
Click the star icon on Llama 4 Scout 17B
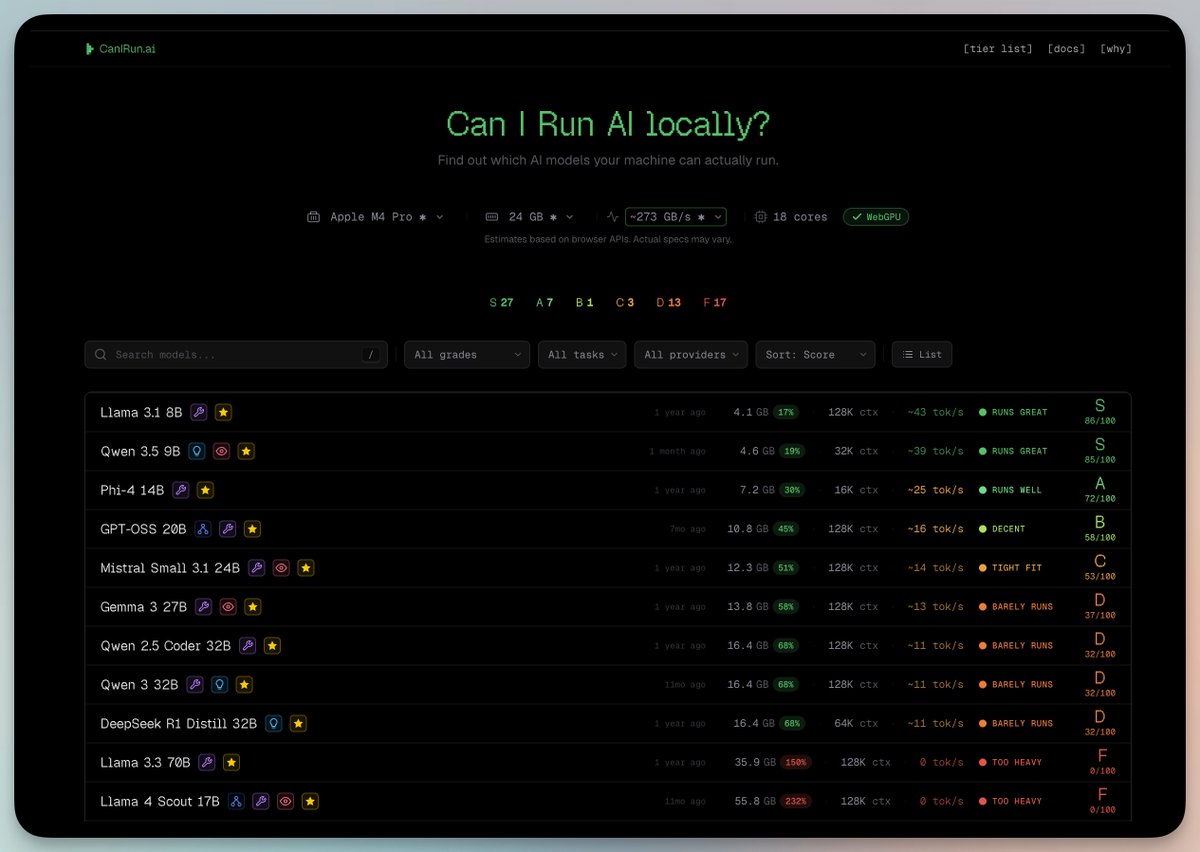pos(310,802)
